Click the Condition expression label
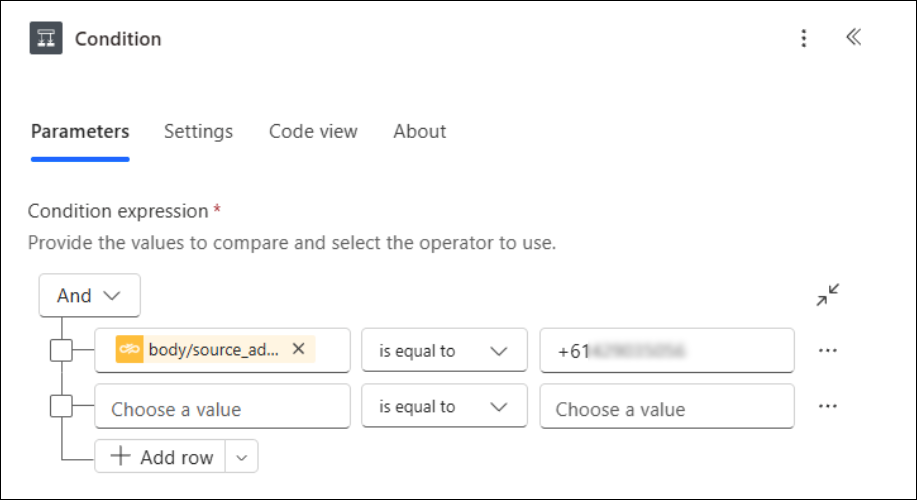The height and width of the screenshot is (500, 917). pos(118,211)
